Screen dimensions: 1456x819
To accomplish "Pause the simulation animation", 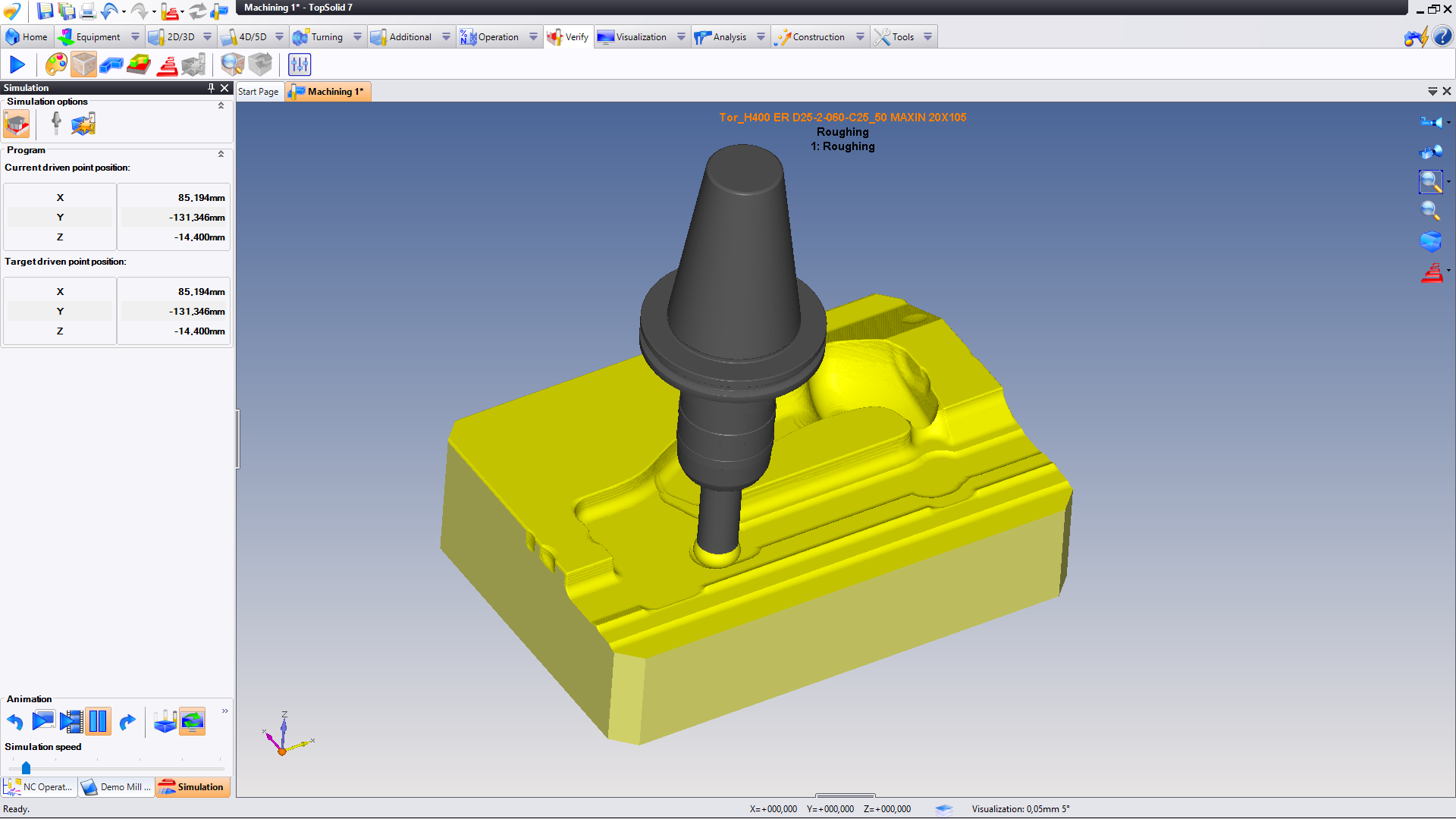I will tap(98, 721).
